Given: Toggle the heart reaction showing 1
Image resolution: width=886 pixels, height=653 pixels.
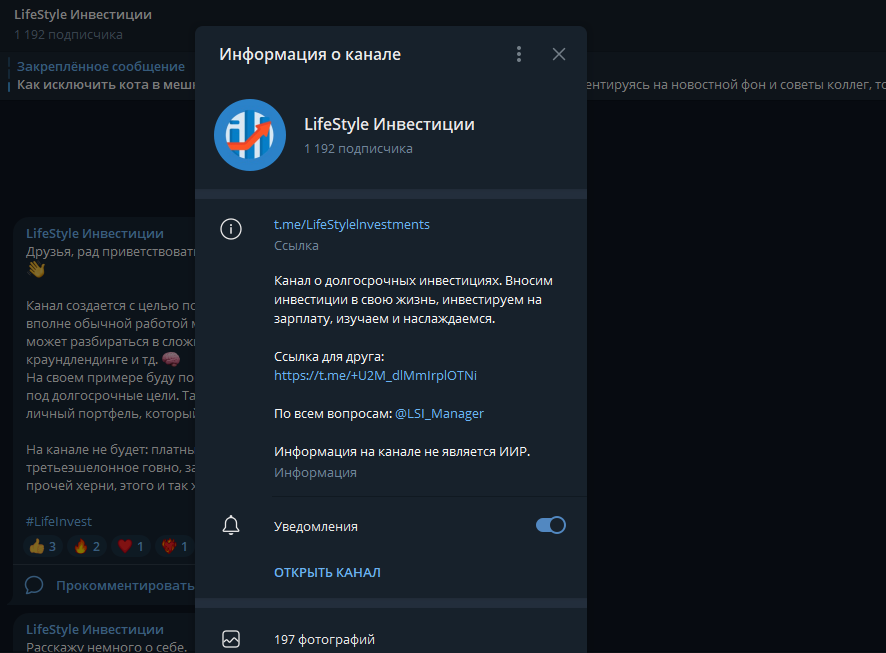Looking at the screenshot, I should pyautogui.click(x=128, y=546).
